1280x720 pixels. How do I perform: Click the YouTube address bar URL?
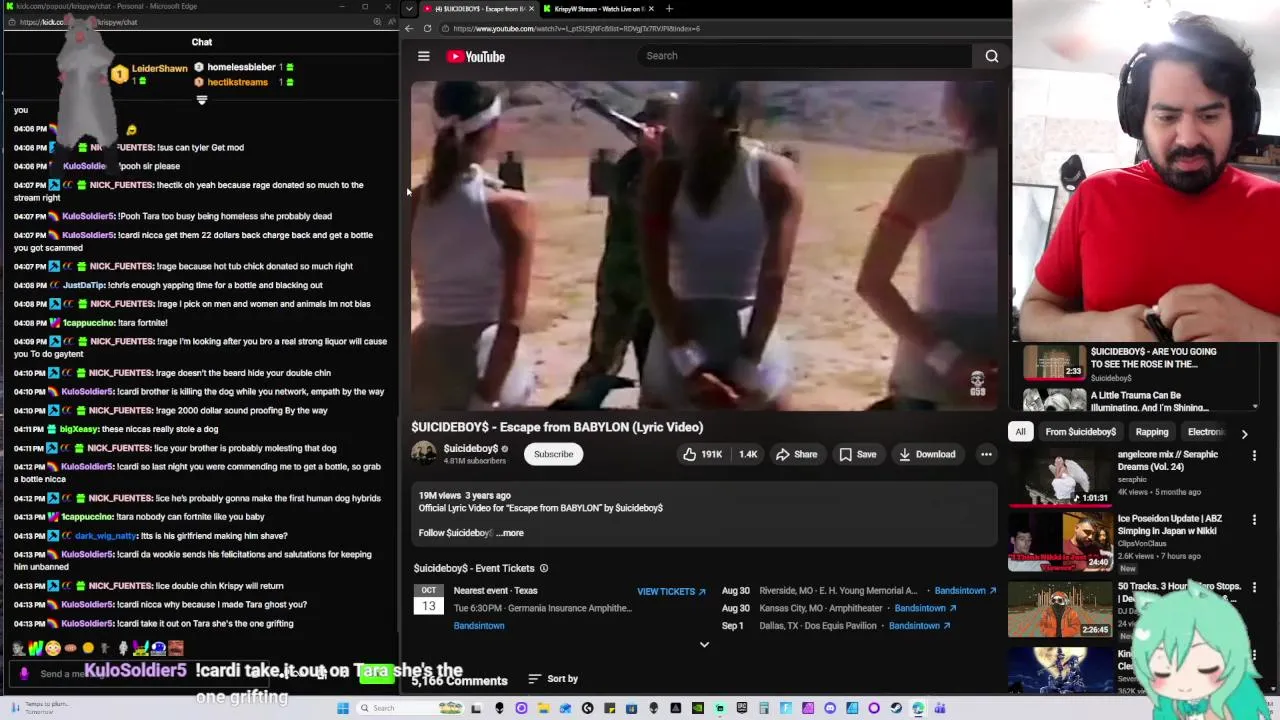click(575, 28)
